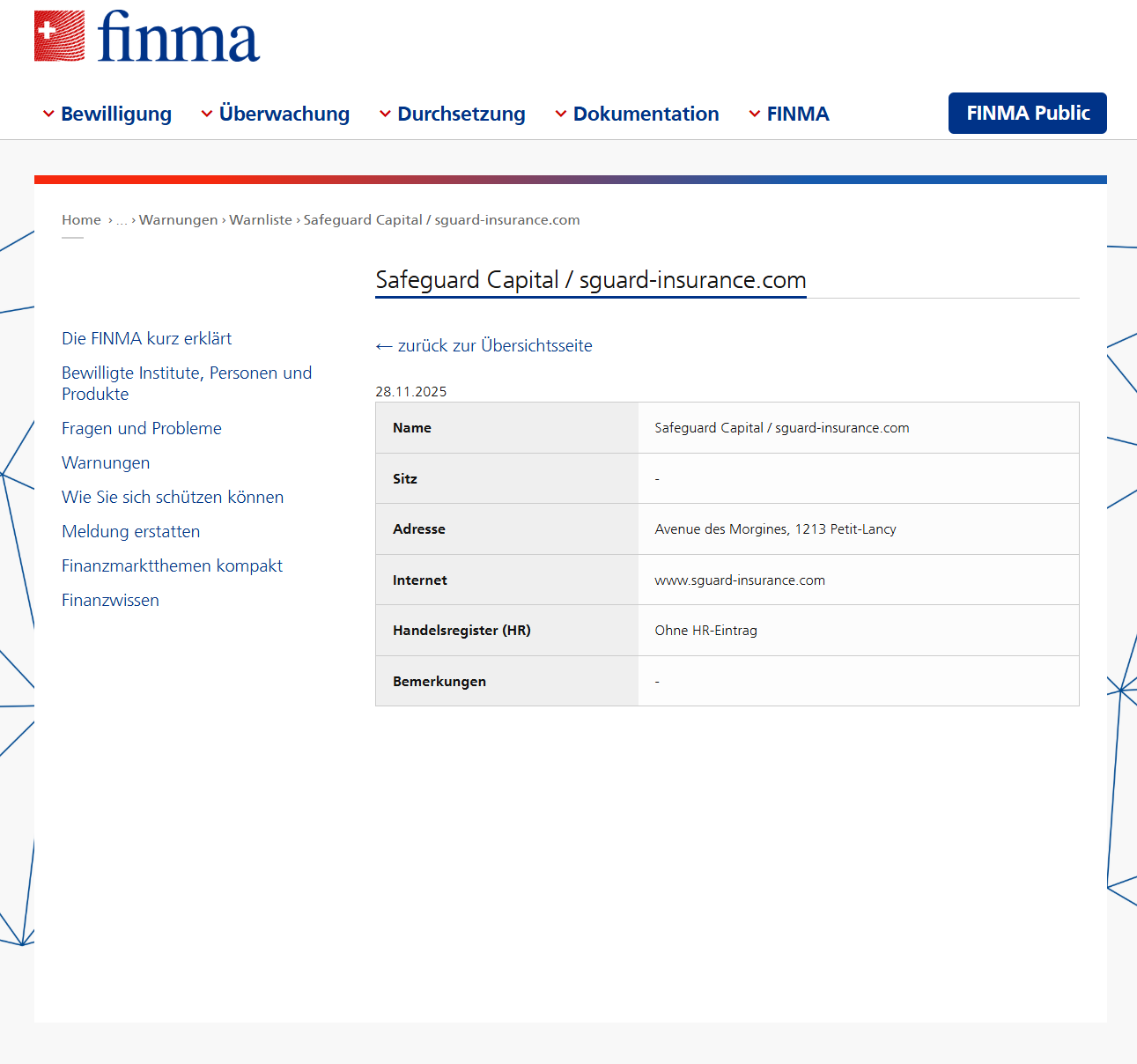
Task: Click the Adresse row label
Action: (x=419, y=529)
